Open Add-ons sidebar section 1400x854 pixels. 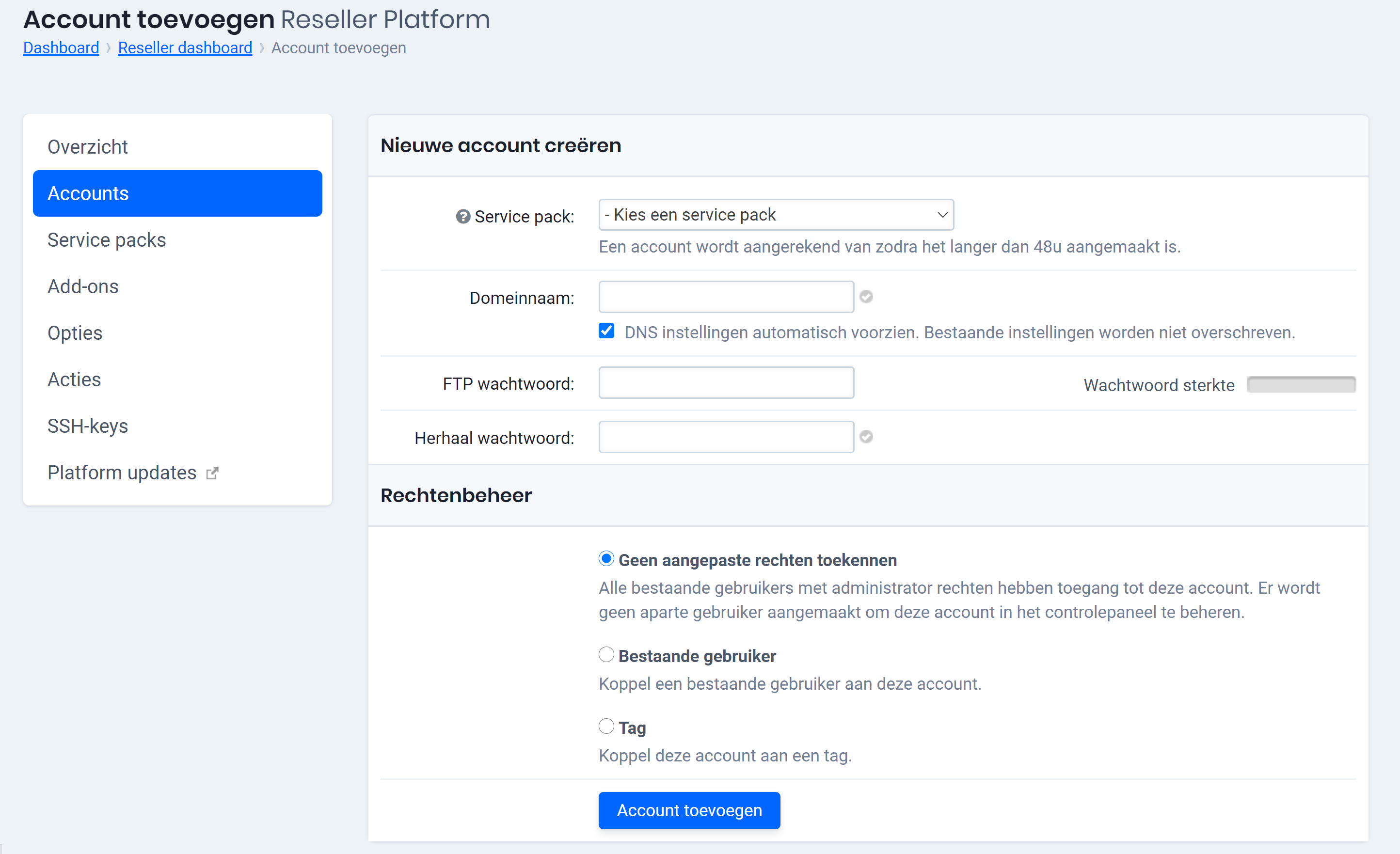click(x=83, y=286)
